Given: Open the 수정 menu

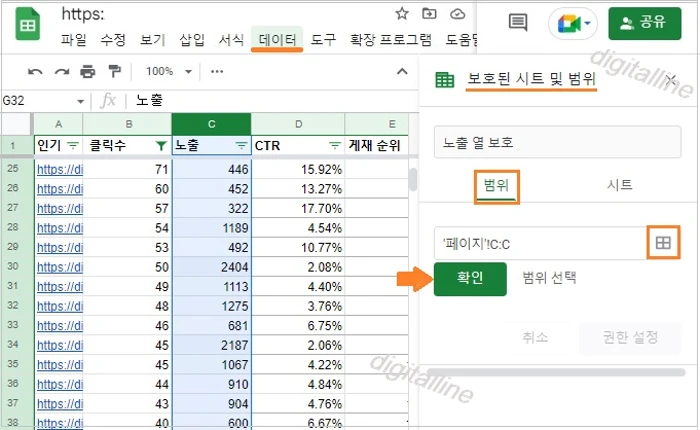Looking at the screenshot, I should (113, 40).
